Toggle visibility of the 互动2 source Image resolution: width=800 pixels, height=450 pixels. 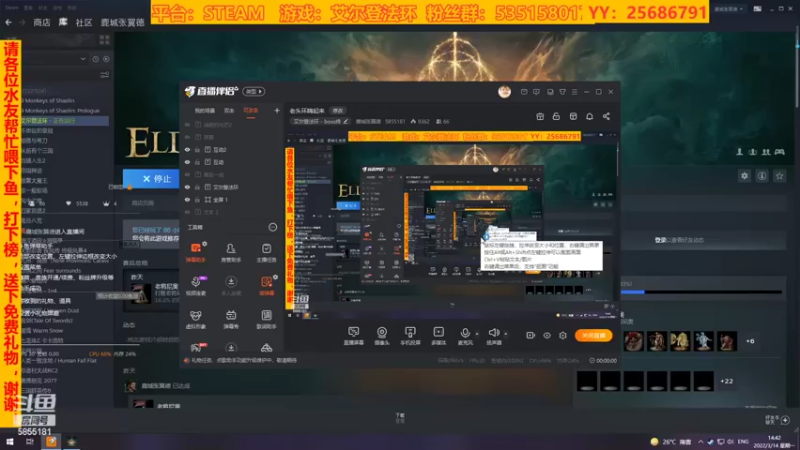[x=187, y=149]
